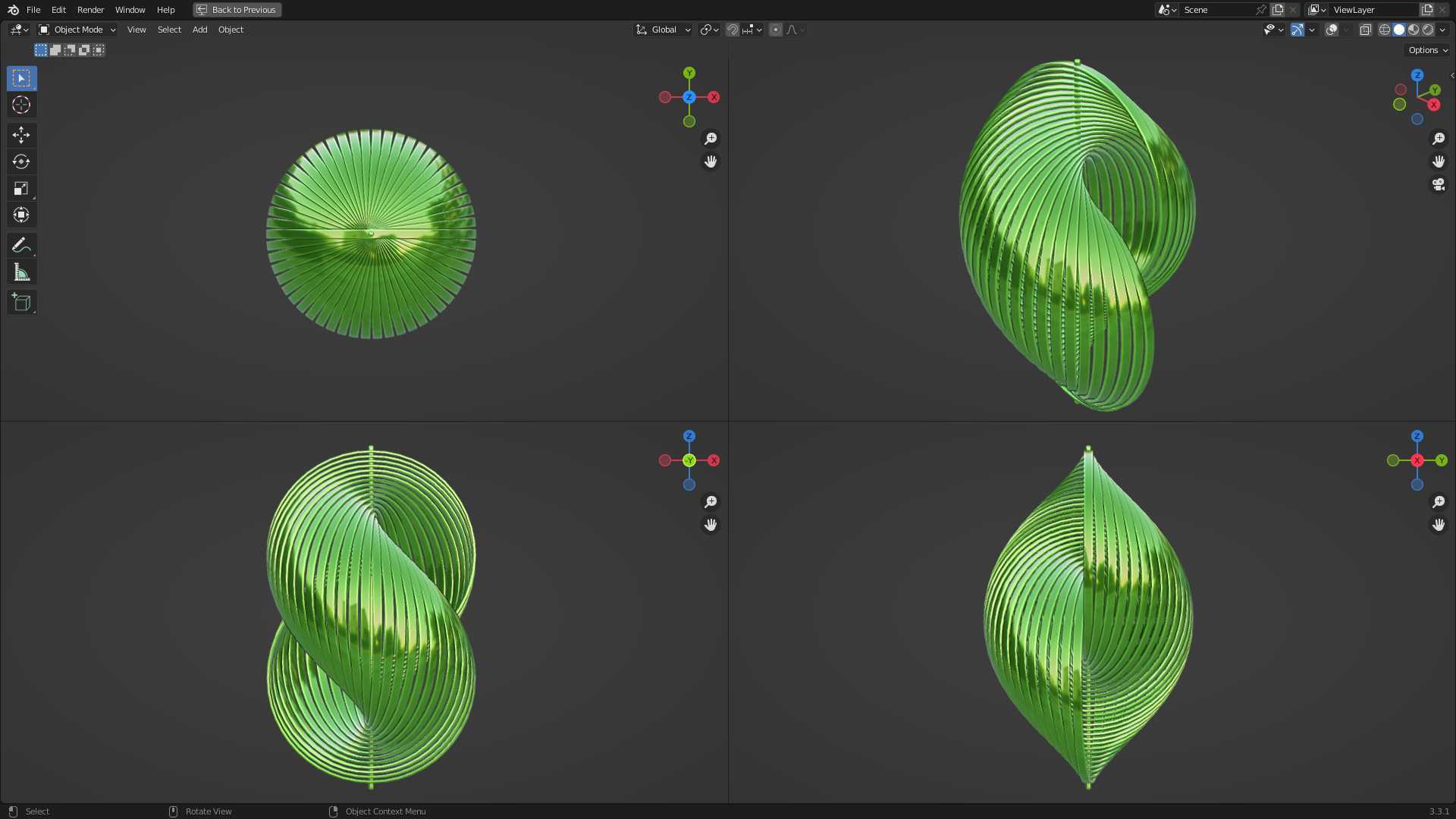Toggle X-ray mode

tap(1365, 30)
